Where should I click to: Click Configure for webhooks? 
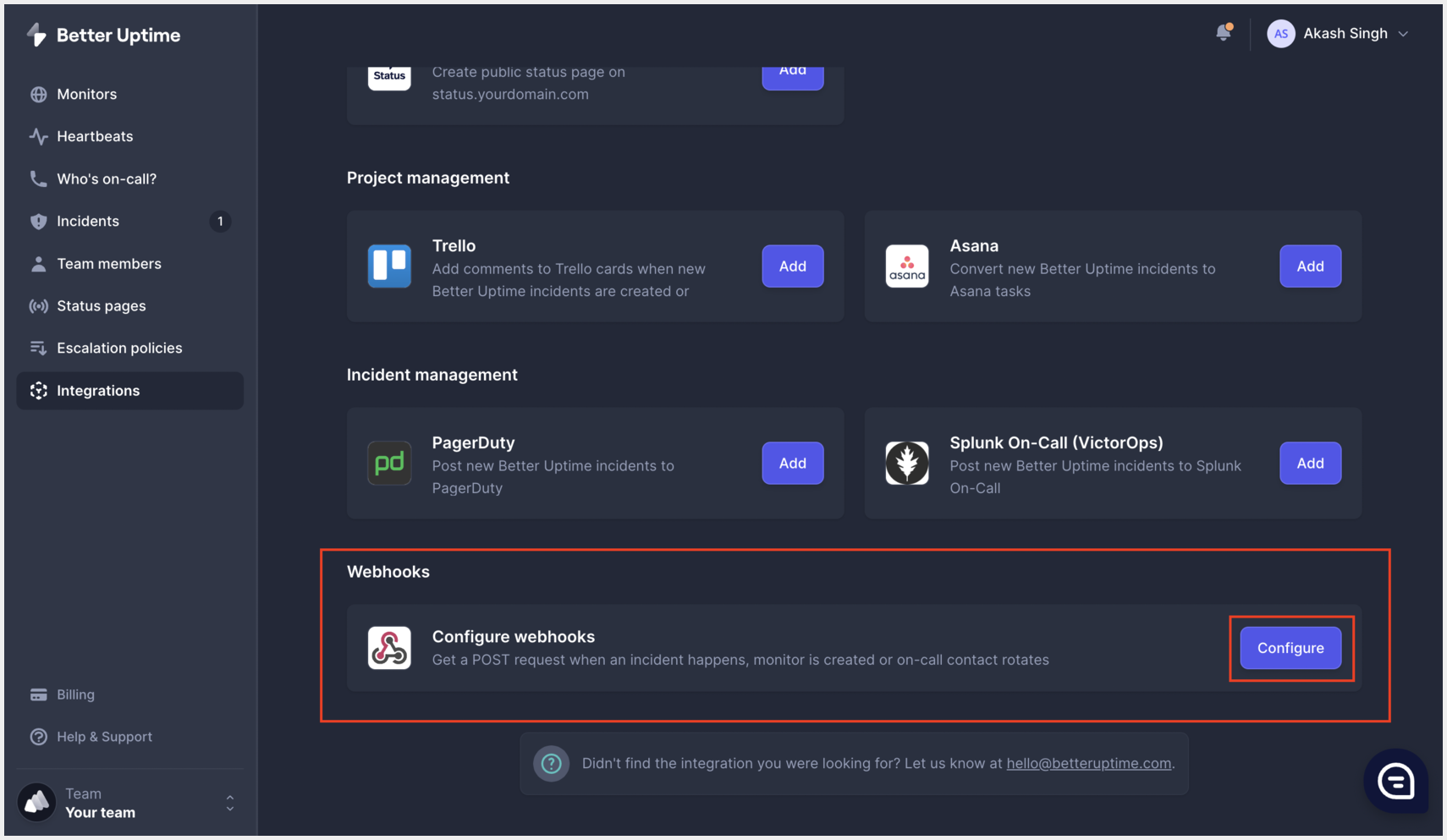(1290, 648)
